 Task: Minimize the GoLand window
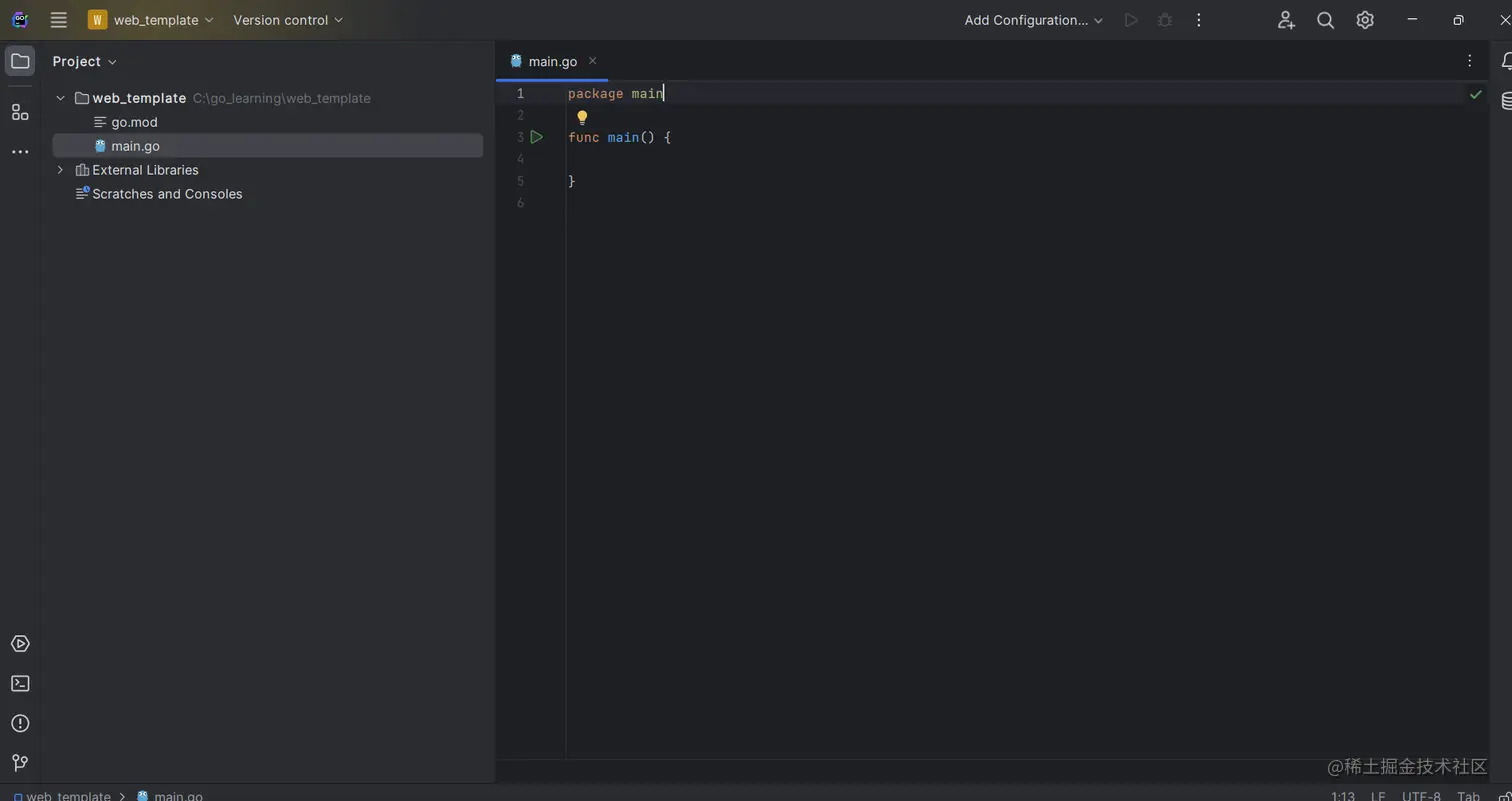[1412, 20]
